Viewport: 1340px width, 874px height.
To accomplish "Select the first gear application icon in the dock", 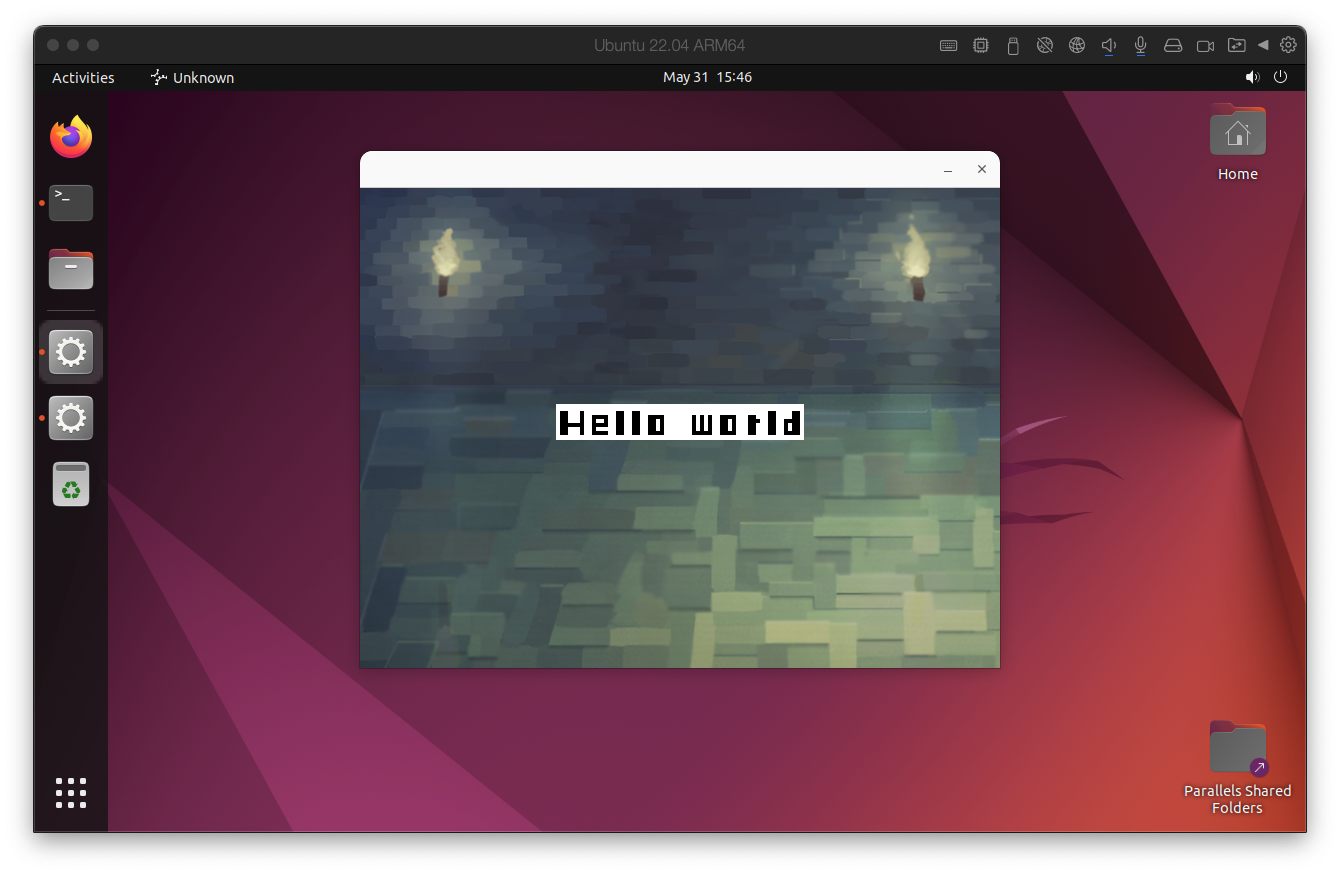I will point(71,352).
